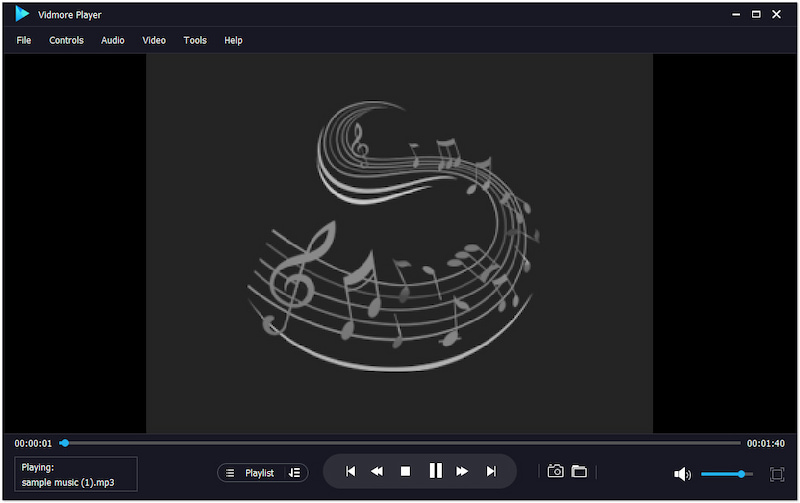This screenshot has height=503, width=800.
Task: Open the Playlist panel
Action: [x=251, y=473]
